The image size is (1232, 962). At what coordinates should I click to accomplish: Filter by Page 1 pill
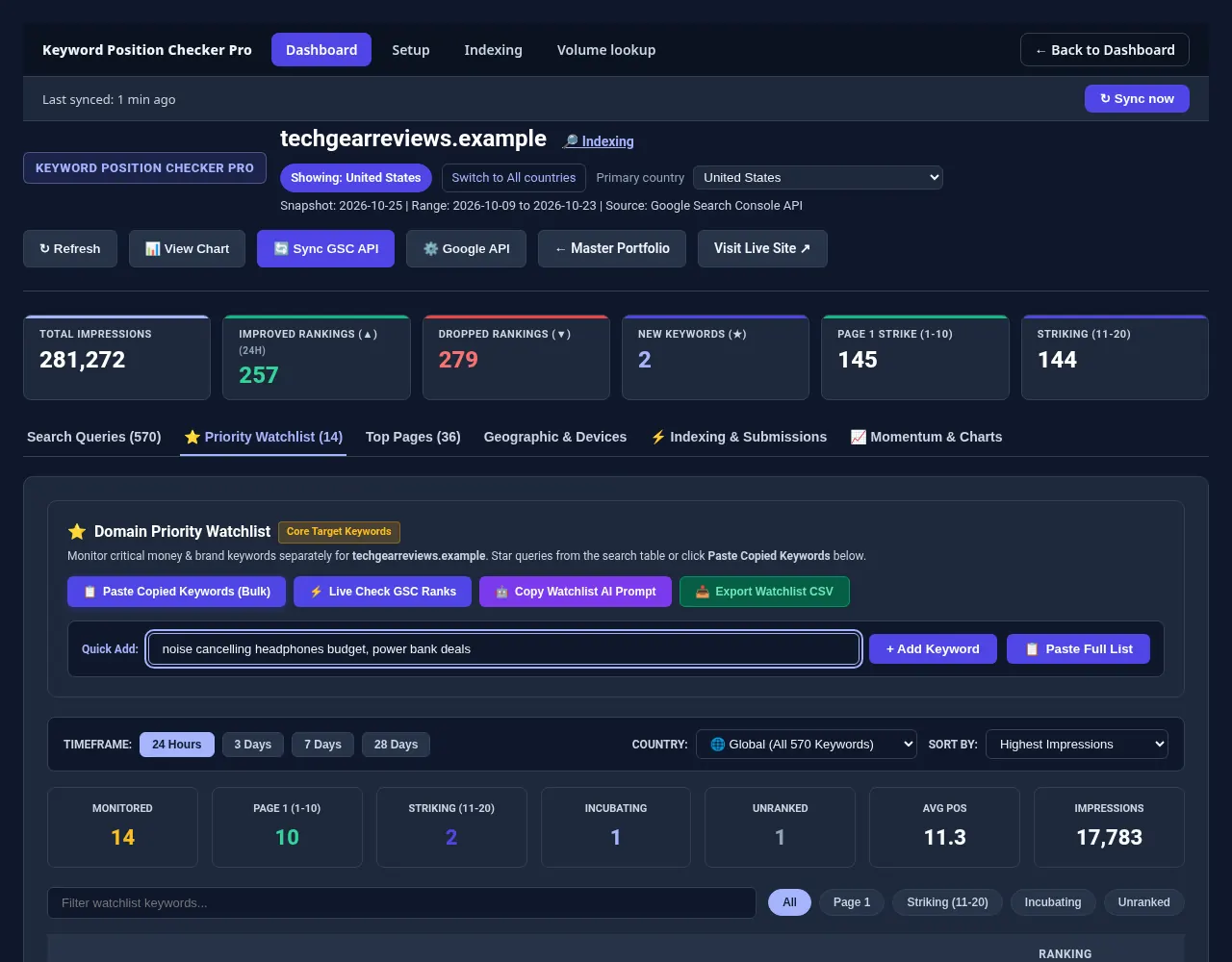click(852, 902)
